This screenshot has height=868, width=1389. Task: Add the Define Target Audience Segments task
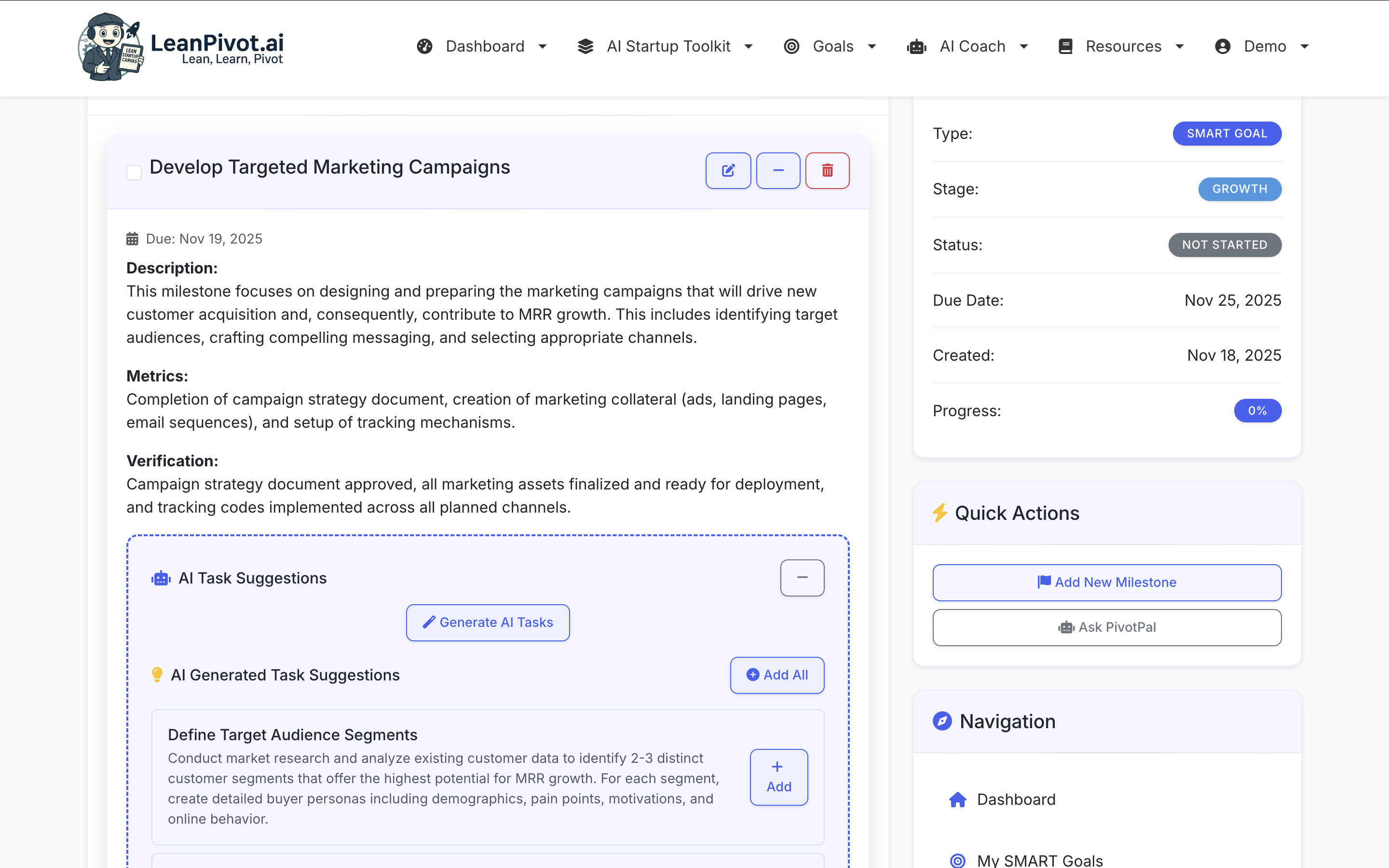778,777
